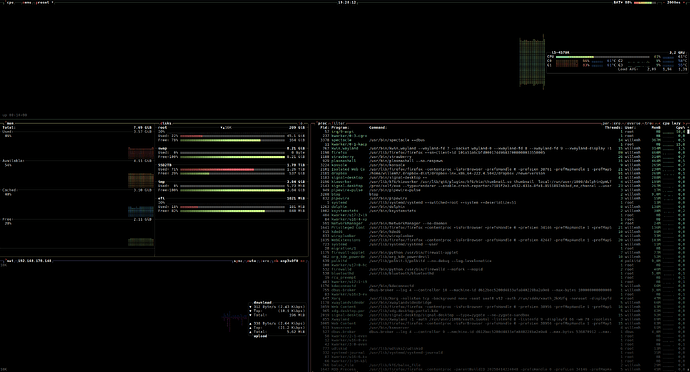Image resolution: width=690 pixels, height=372 pixels.
Task: Switch to next network interface with n arrow
Action: (302, 261)
